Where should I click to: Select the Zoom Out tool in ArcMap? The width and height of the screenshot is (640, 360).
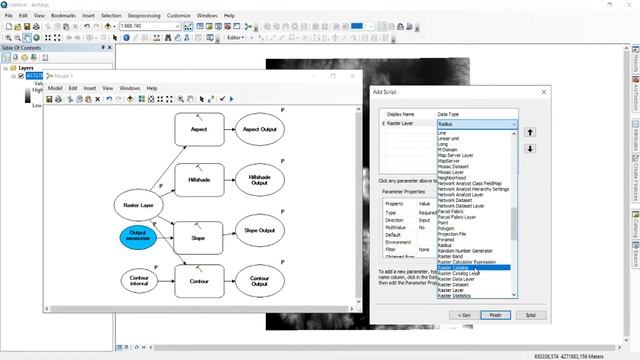click(x=18, y=38)
